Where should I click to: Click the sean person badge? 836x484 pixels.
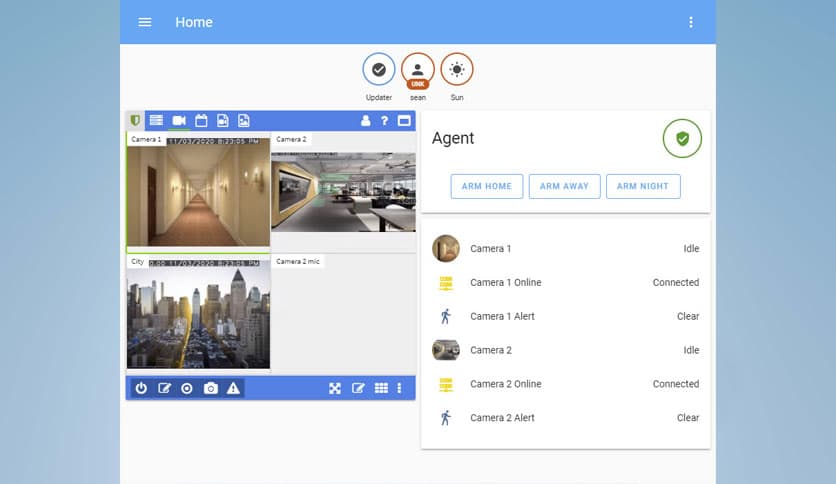point(418,70)
